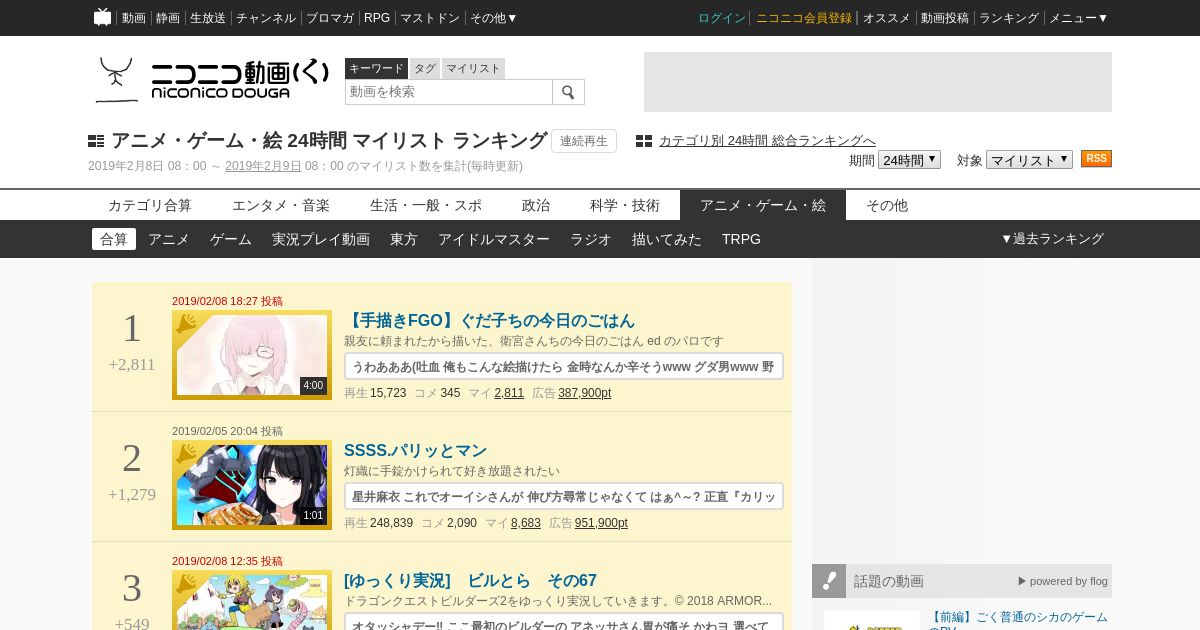Select the アニメ・ゲーム・絵 category tab

click(763, 205)
